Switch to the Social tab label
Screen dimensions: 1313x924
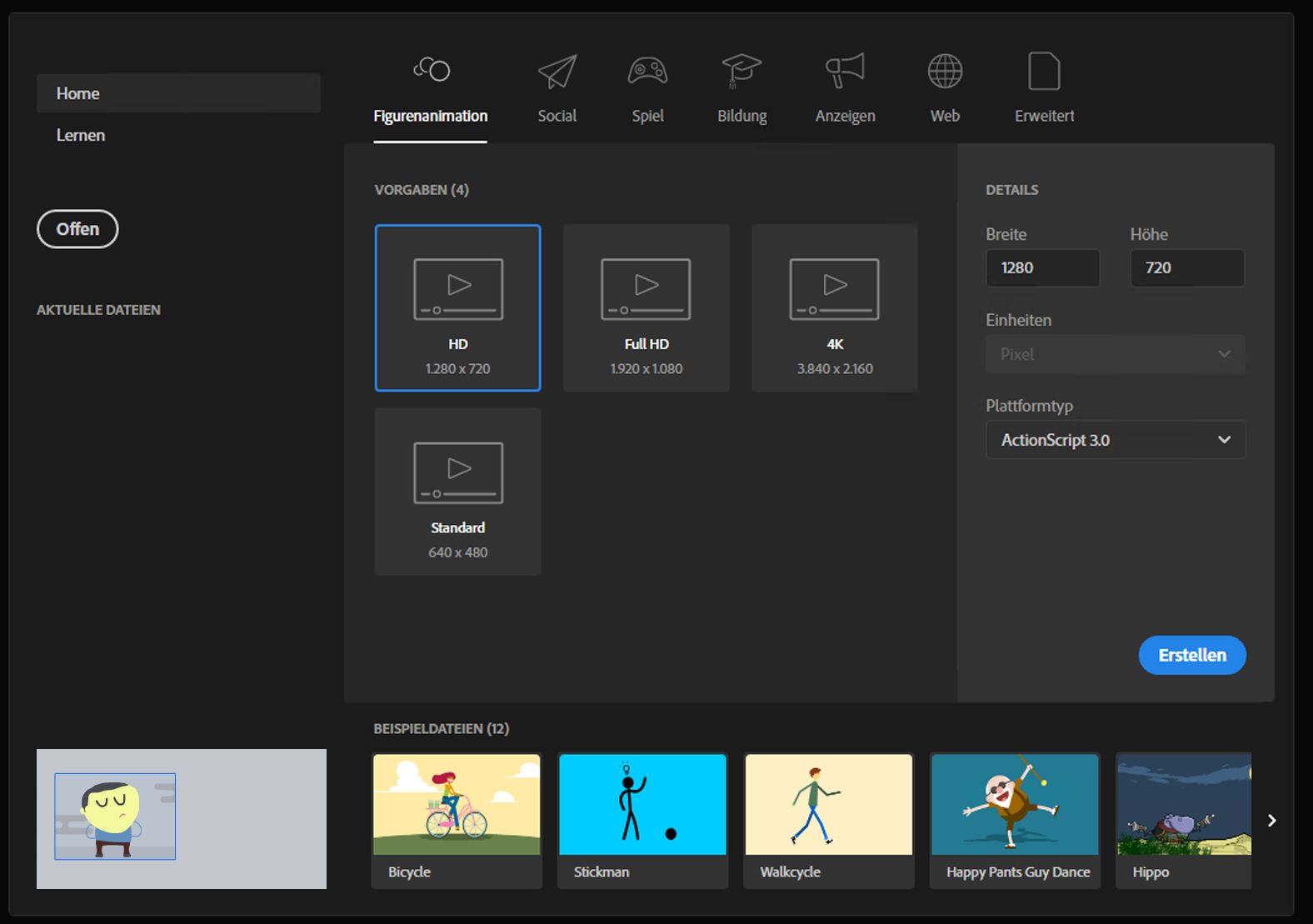coord(557,116)
